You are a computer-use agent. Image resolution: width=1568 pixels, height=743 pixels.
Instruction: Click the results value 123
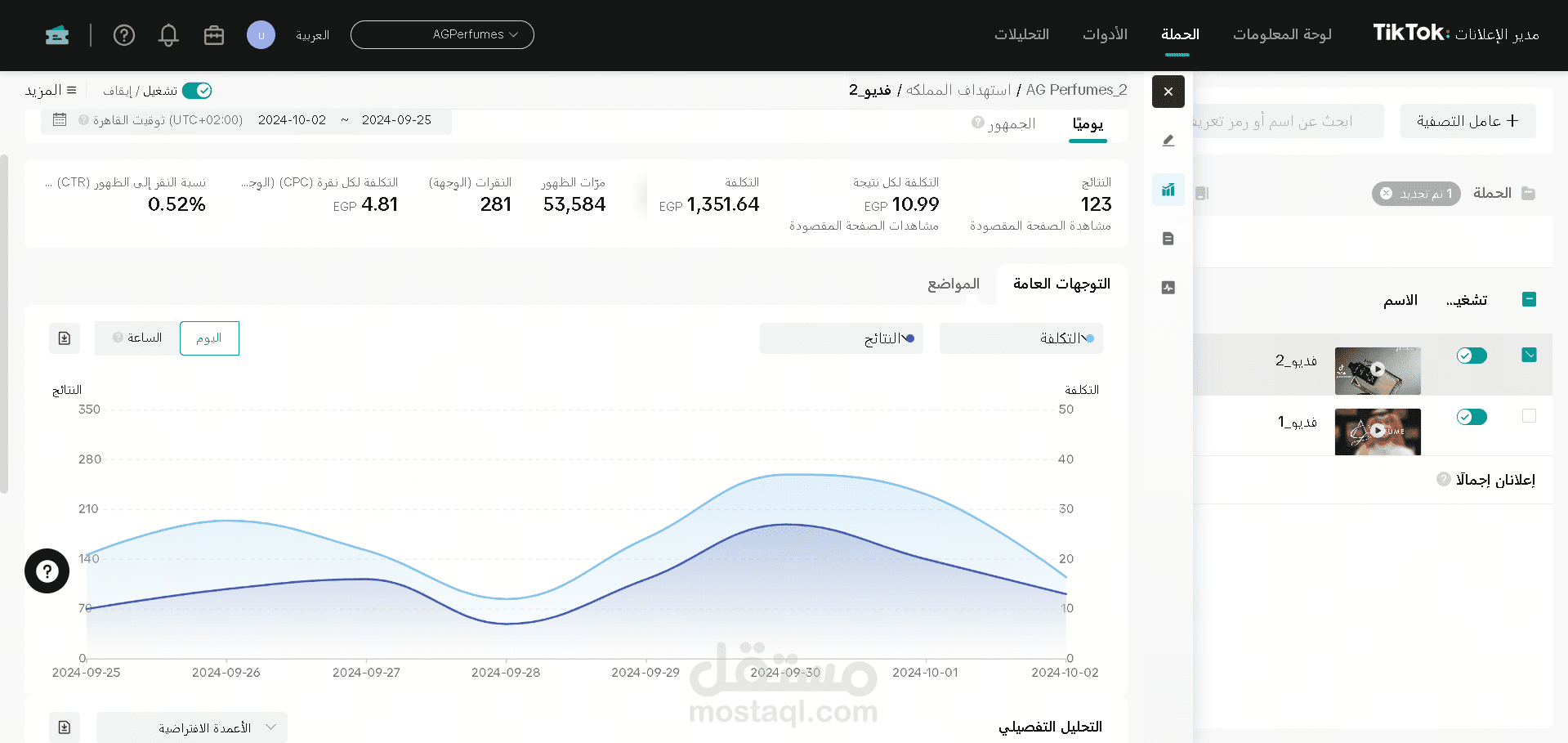pyautogui.click(x=1096, y=204)
